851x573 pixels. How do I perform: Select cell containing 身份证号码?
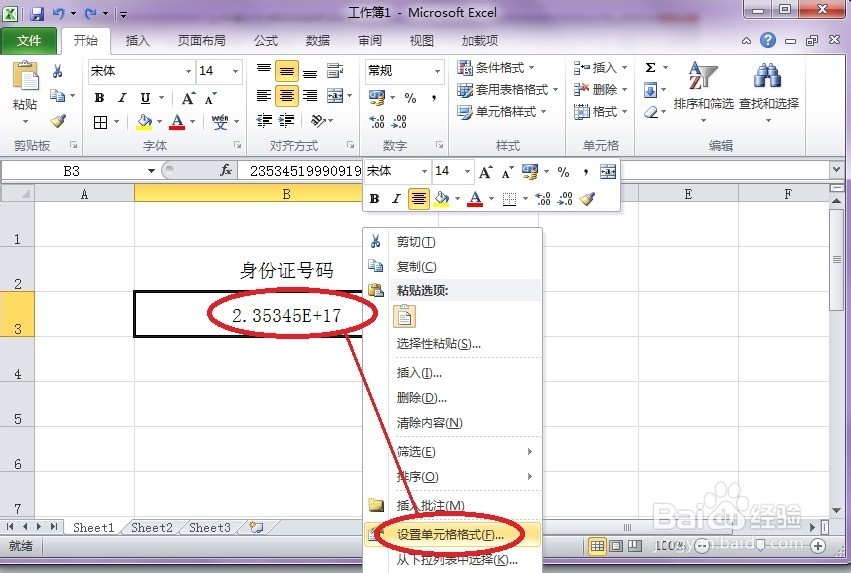tap(286, 270)
